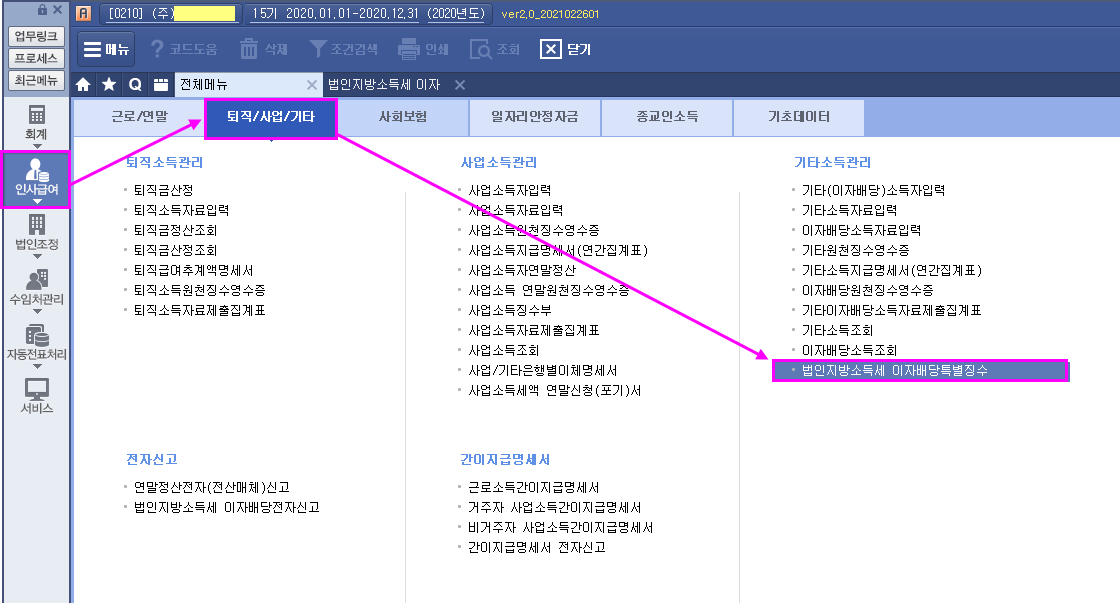Open the Q search icon
Viewport: 1120px width, 603px height.
point(135,85)
